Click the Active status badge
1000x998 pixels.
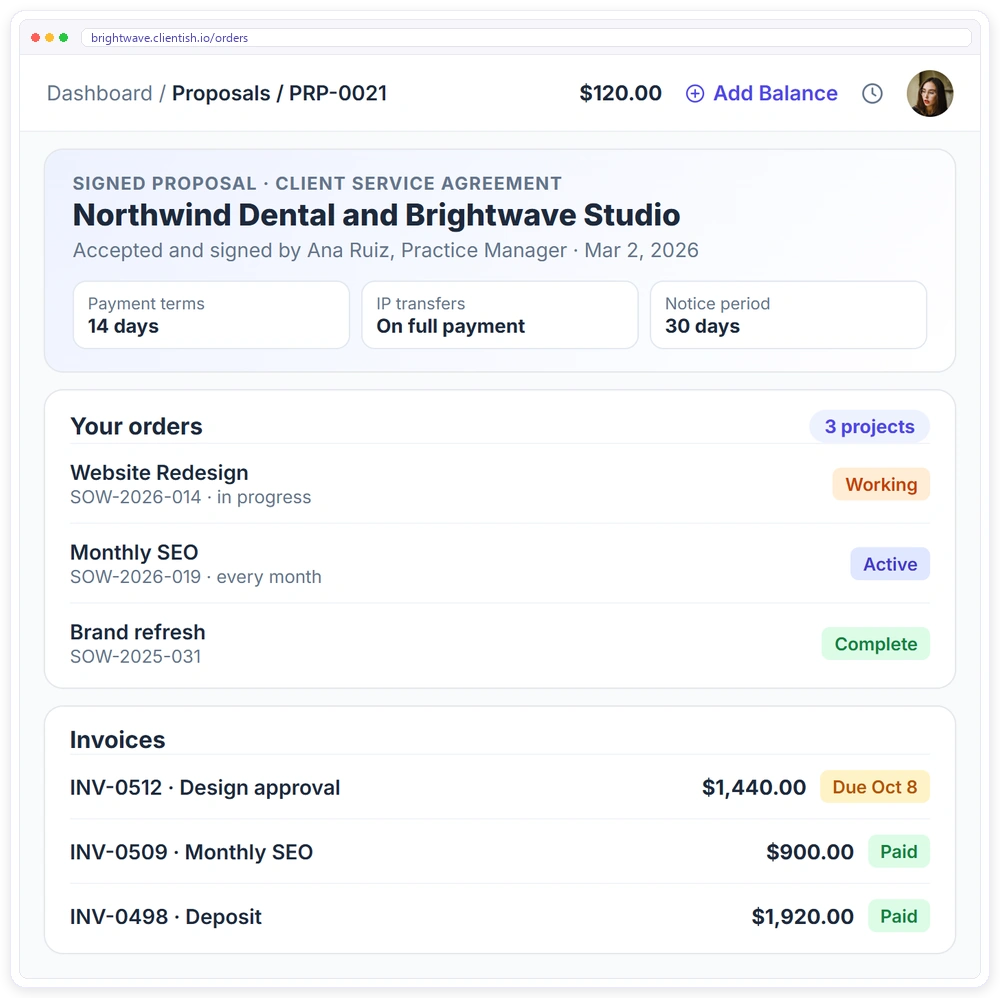(890, 564)
